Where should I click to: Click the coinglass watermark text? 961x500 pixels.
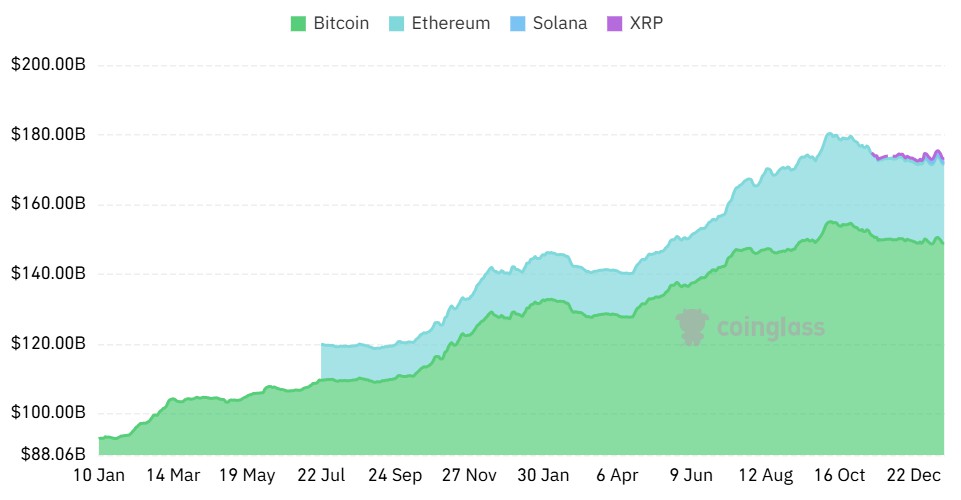769,327
